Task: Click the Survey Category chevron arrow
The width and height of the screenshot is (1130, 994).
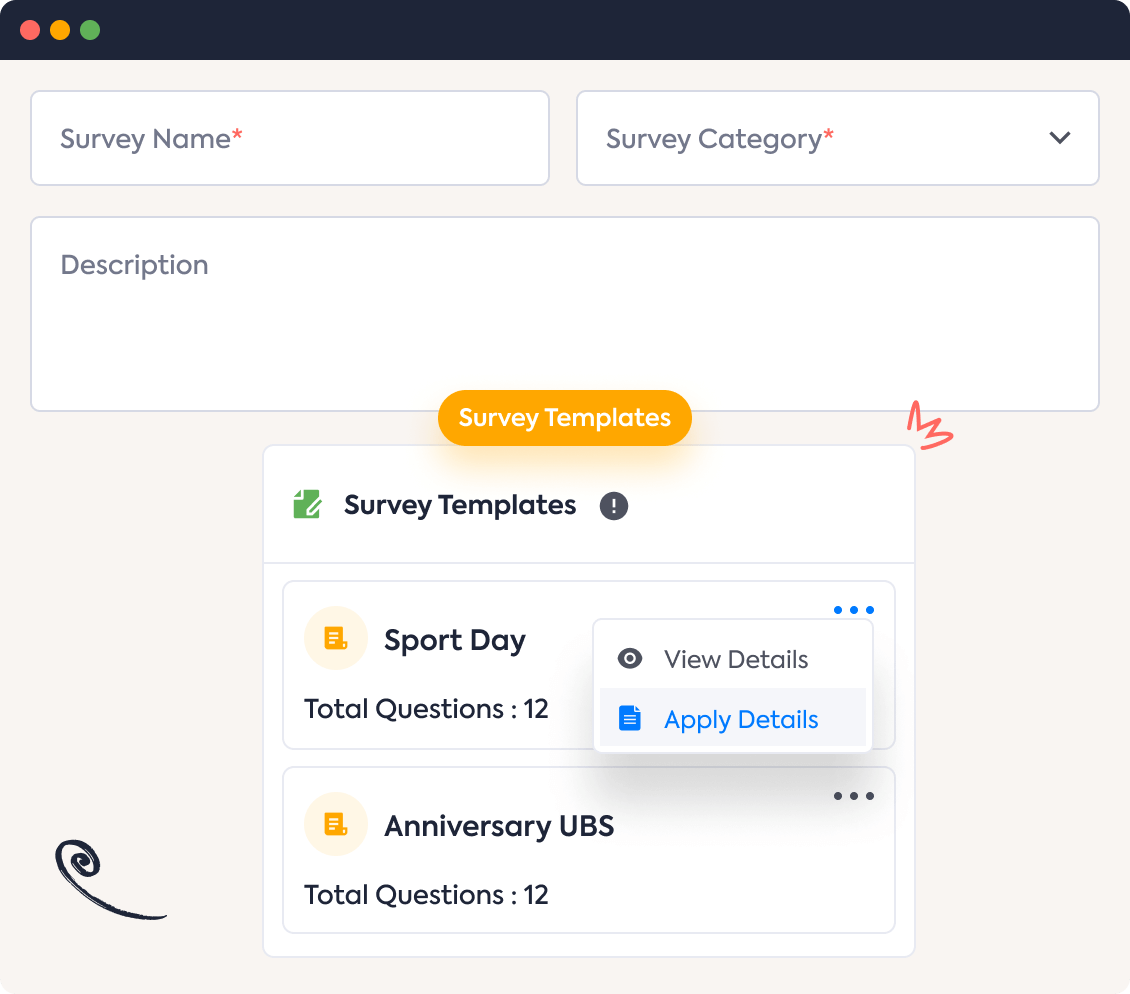Action: tap(1061, 138)
